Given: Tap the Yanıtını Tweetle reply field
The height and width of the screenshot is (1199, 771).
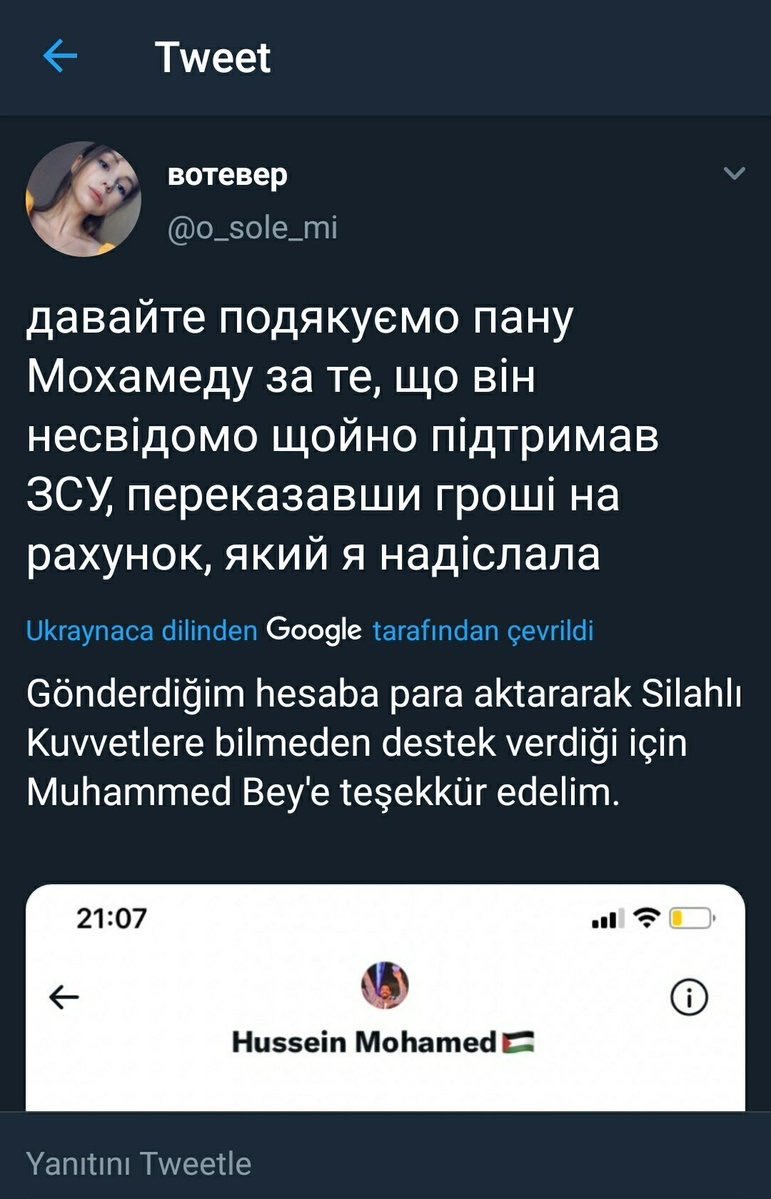Looking at the screenshot, I should pos(138,1164).
